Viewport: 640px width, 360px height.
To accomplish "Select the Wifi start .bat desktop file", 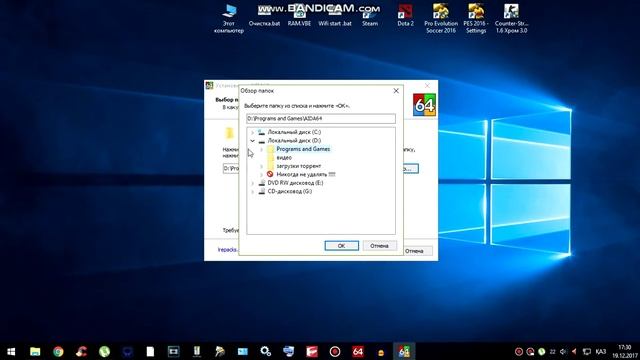I will pos(335,16).
